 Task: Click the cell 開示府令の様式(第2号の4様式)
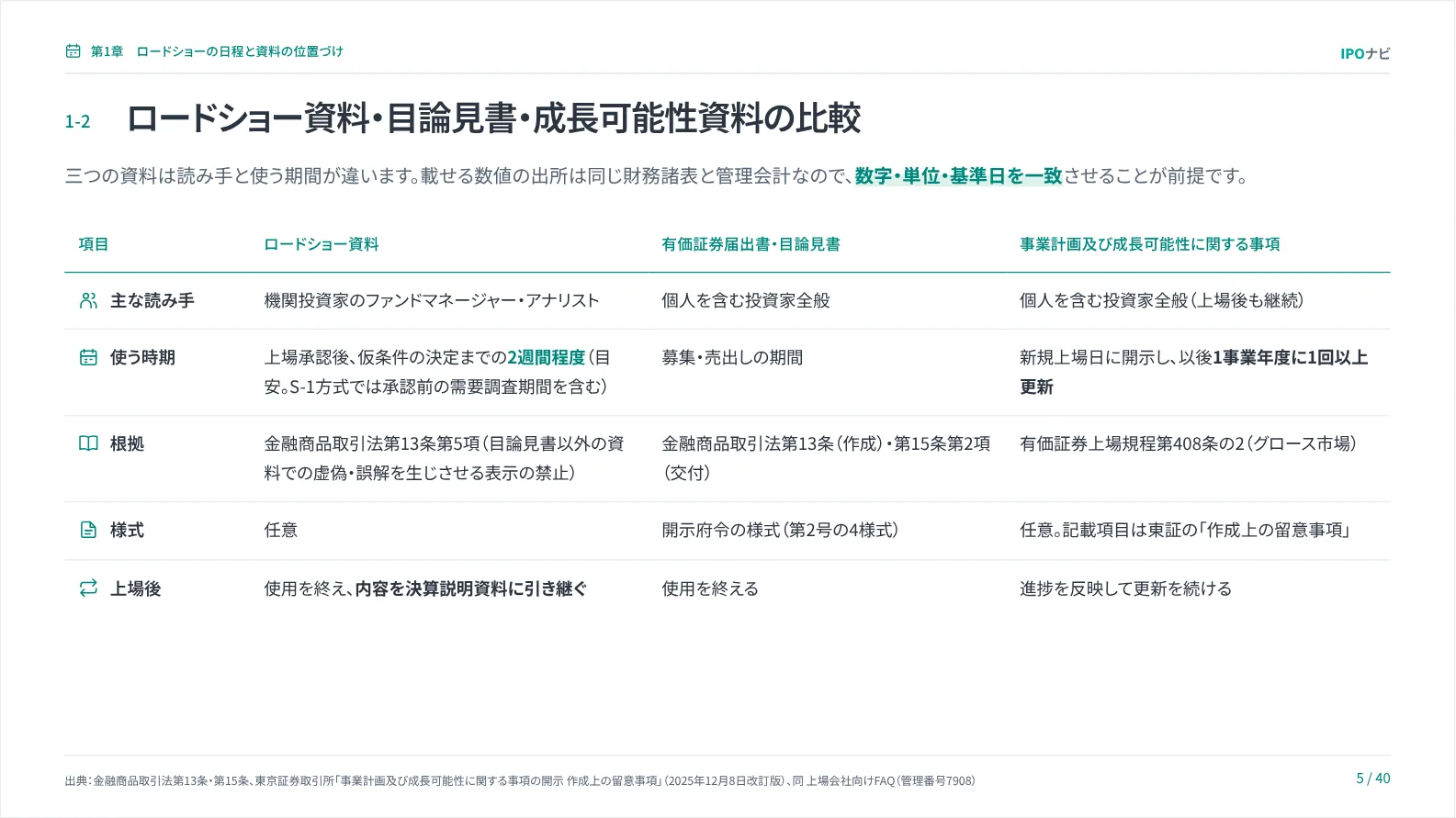point(780,530)
